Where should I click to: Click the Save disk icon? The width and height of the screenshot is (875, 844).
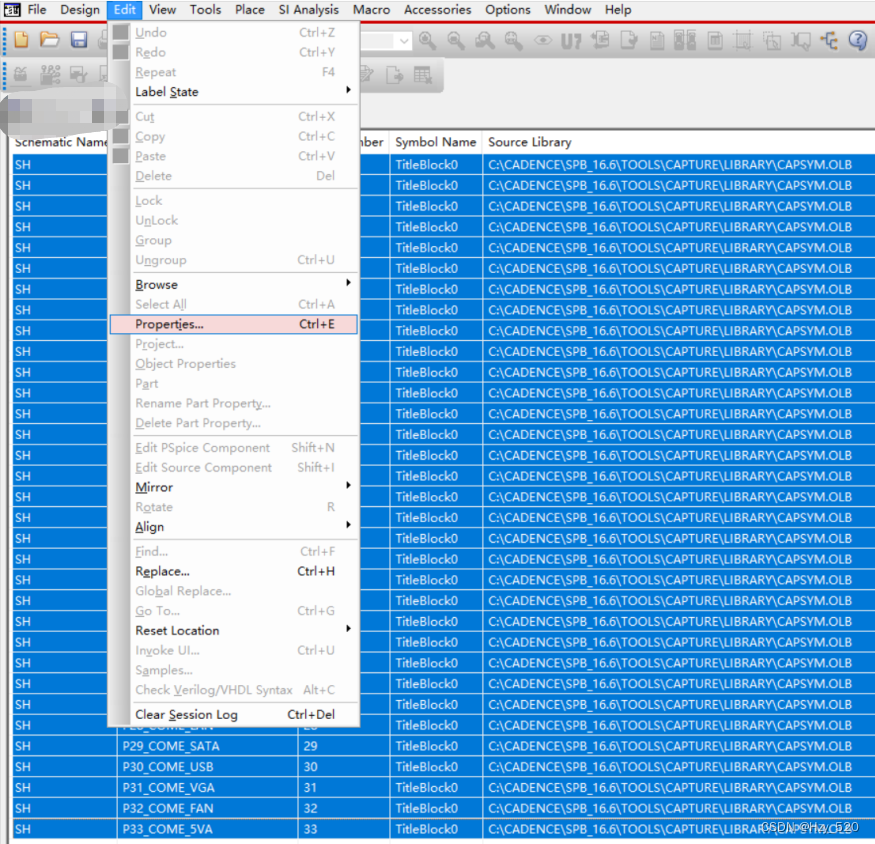click(x=78, y=40)
